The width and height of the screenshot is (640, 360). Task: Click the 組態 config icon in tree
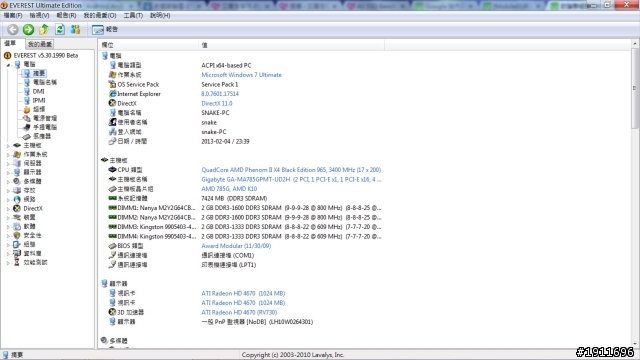point(17,244)
